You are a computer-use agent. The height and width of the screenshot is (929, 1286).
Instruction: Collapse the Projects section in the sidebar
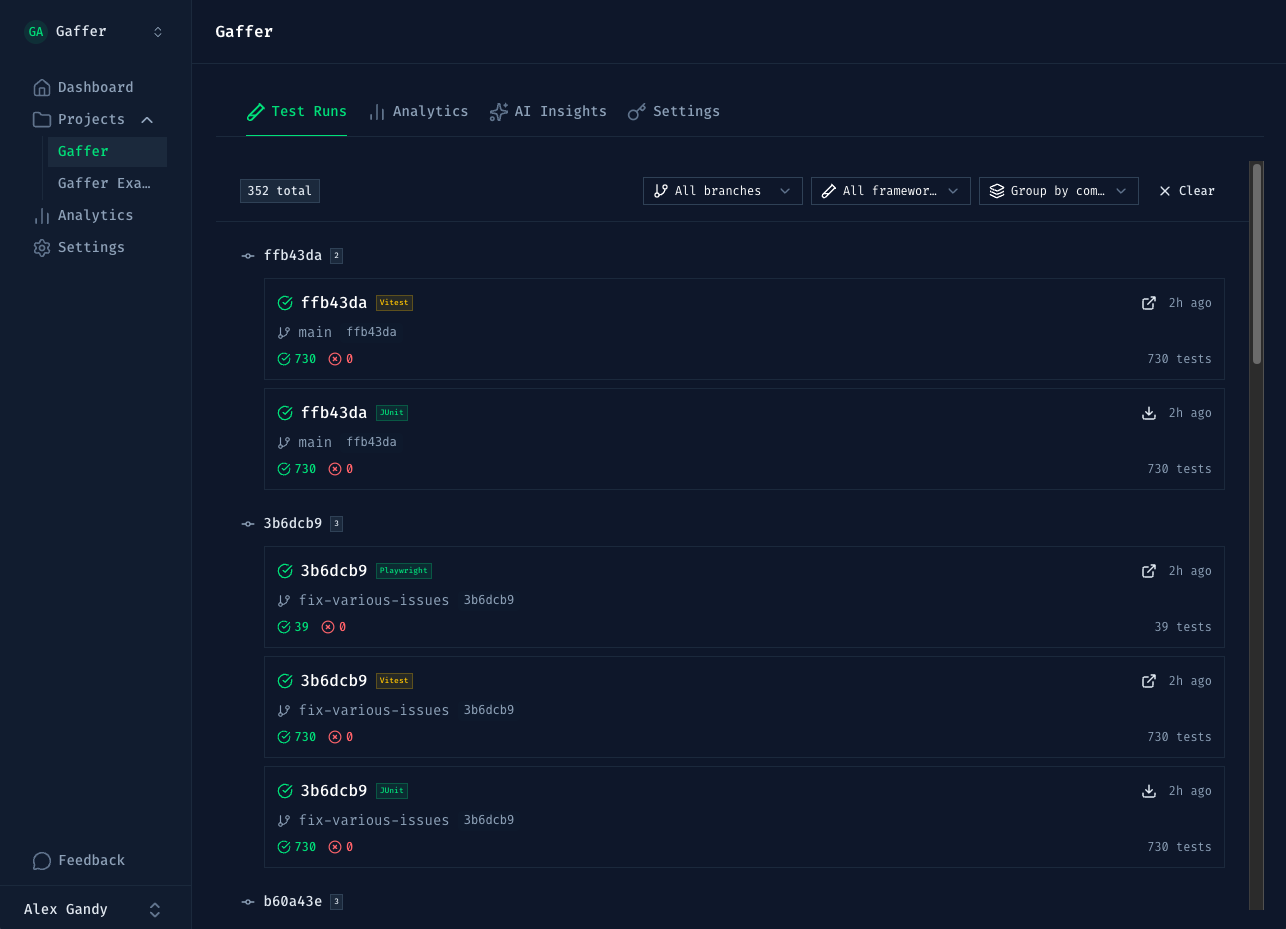[x=146, y=119]
